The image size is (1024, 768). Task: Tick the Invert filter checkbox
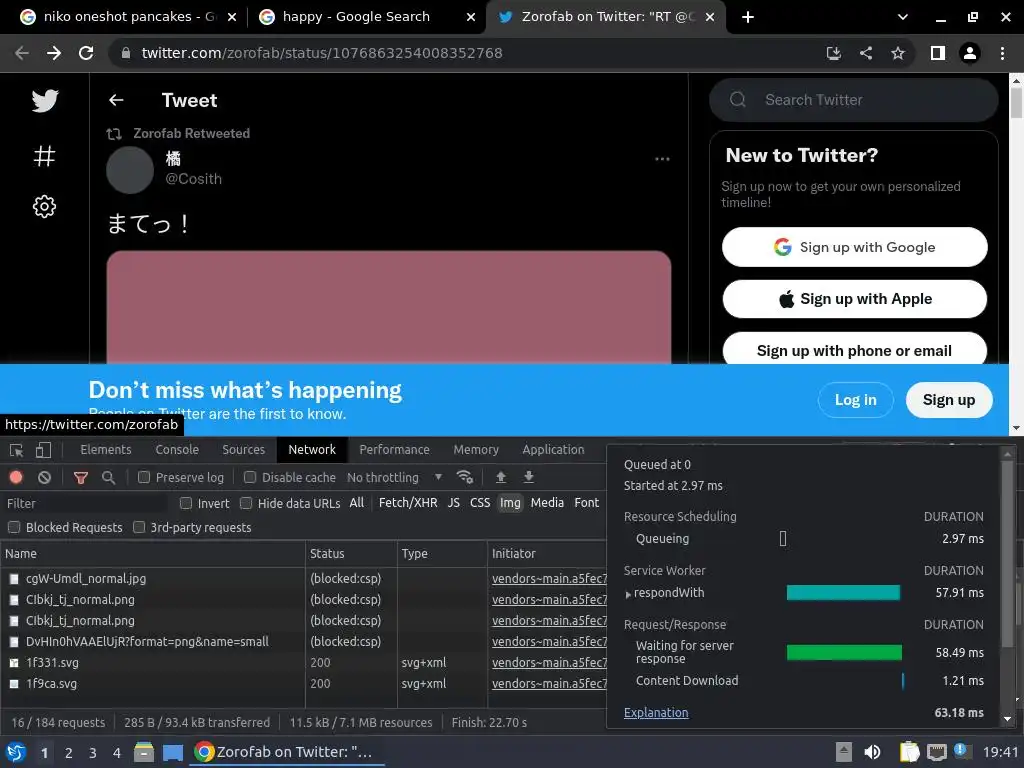[x=186, y=503]
